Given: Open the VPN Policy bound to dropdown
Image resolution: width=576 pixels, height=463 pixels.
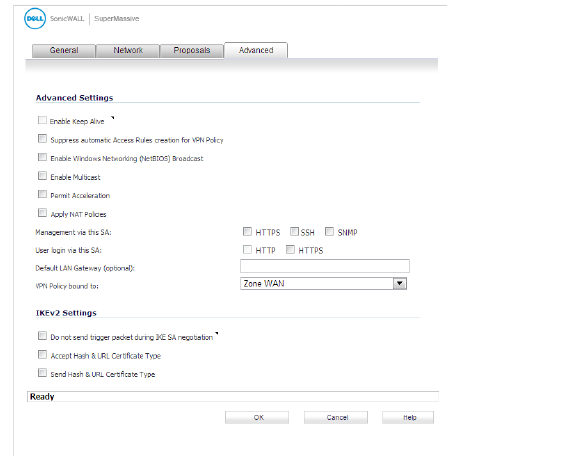Looking at the screenshot, I should [x=323, y=284].
